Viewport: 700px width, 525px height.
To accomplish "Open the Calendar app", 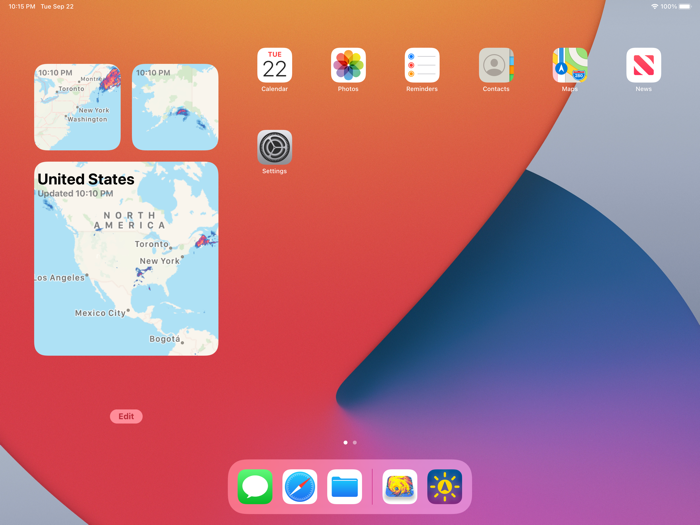I will 275,65.
